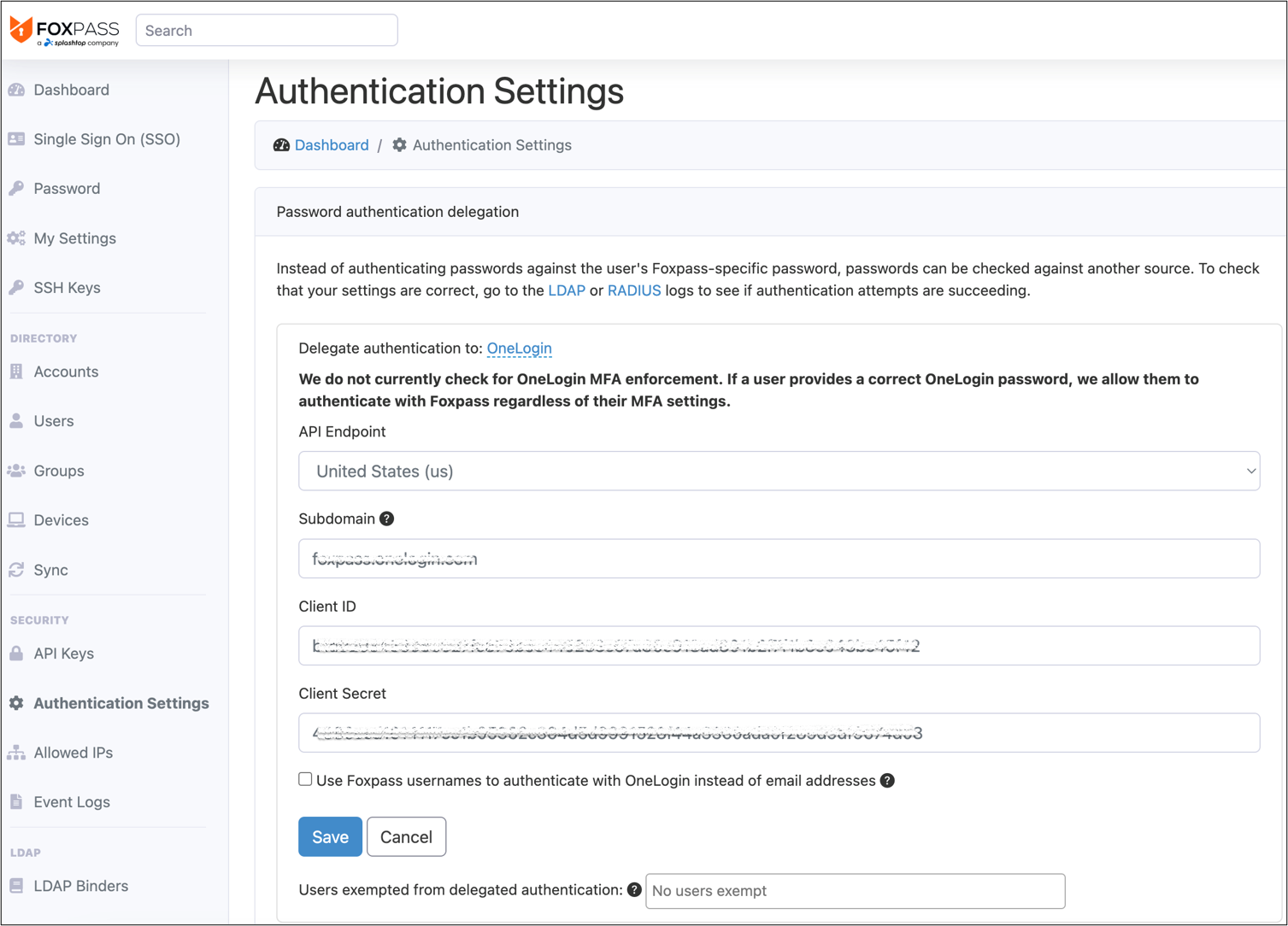Click the LDAP Binders icon
The image size is (1288, 926).
[x=16, y=886]
